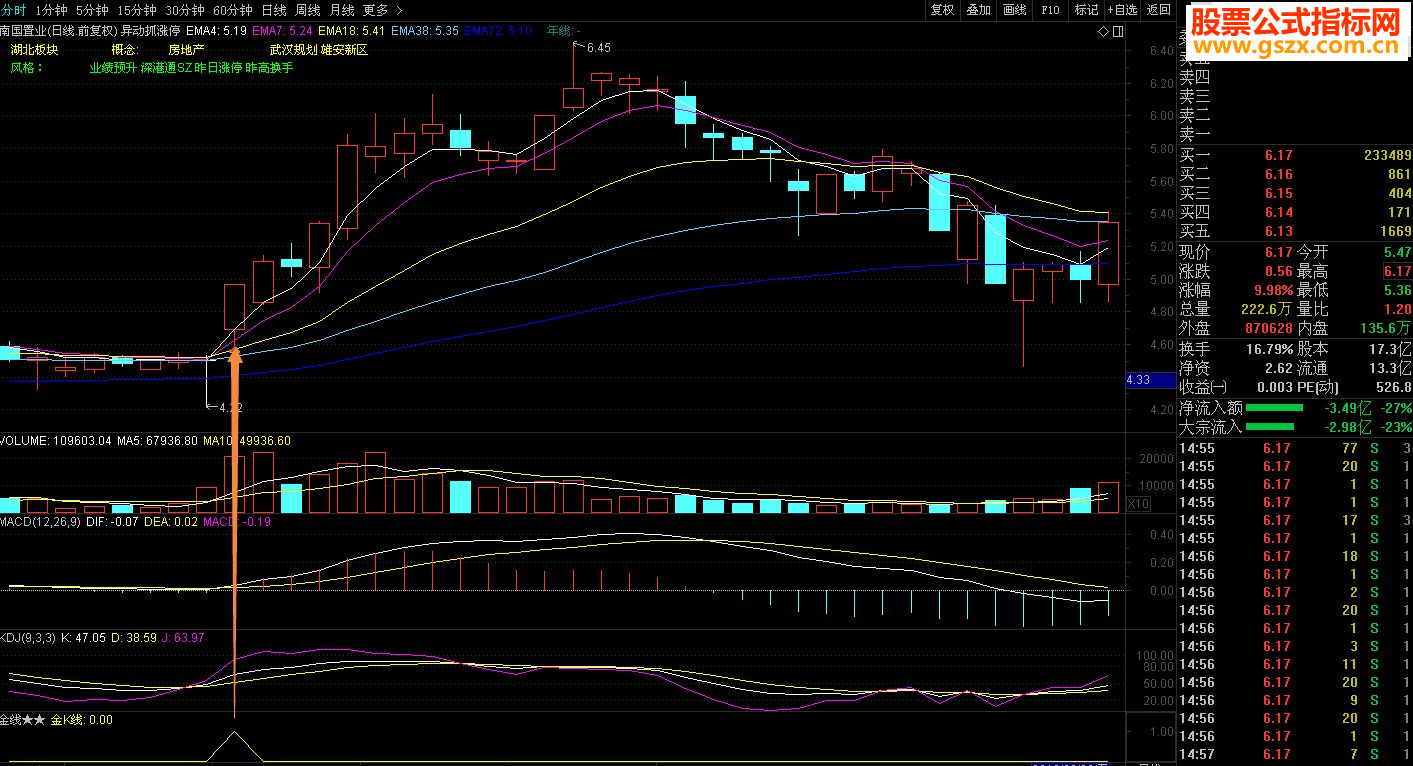Click the DEA: 0.02 value

pyautogui.click(x=170, y=521)
